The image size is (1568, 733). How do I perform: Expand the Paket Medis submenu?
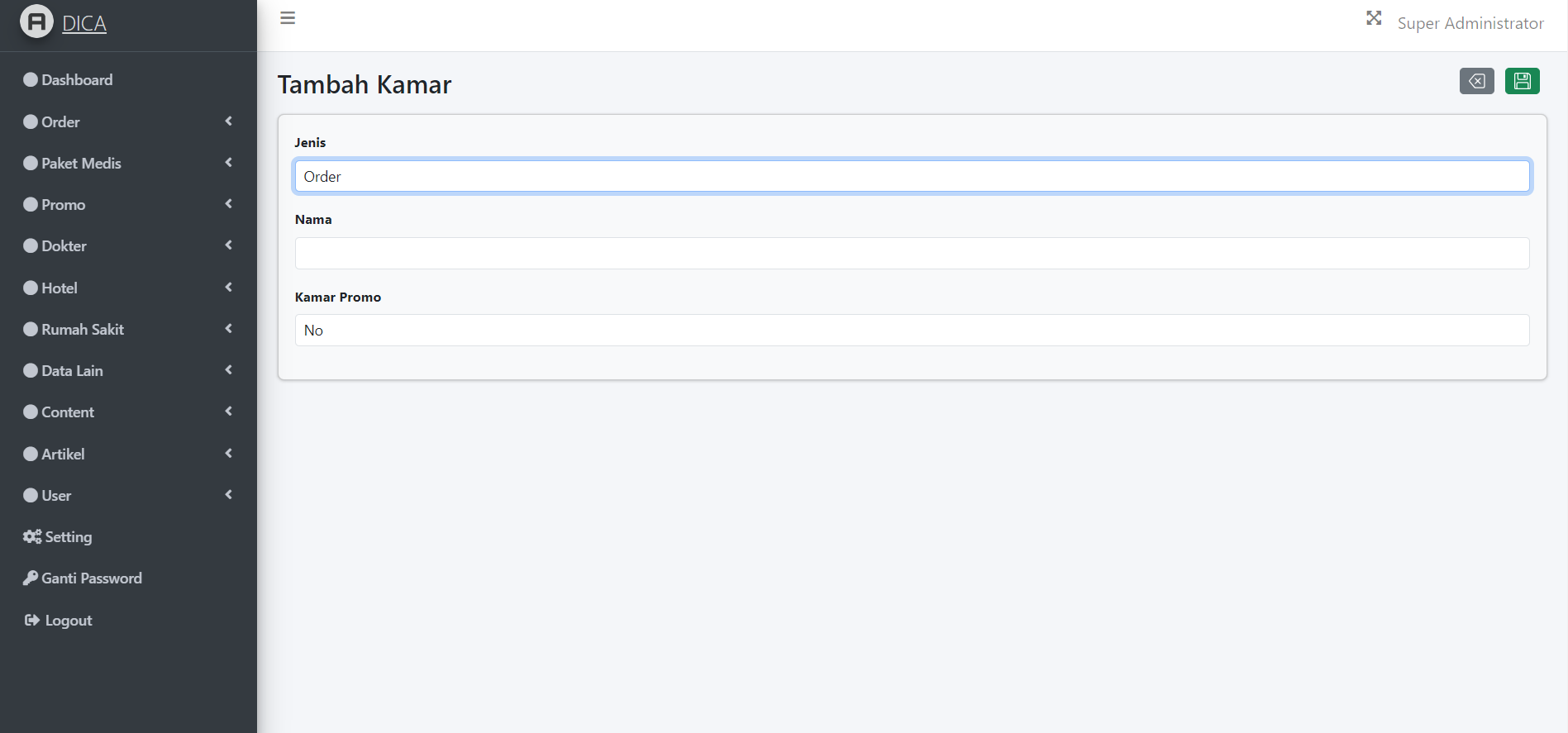point(128,163)
